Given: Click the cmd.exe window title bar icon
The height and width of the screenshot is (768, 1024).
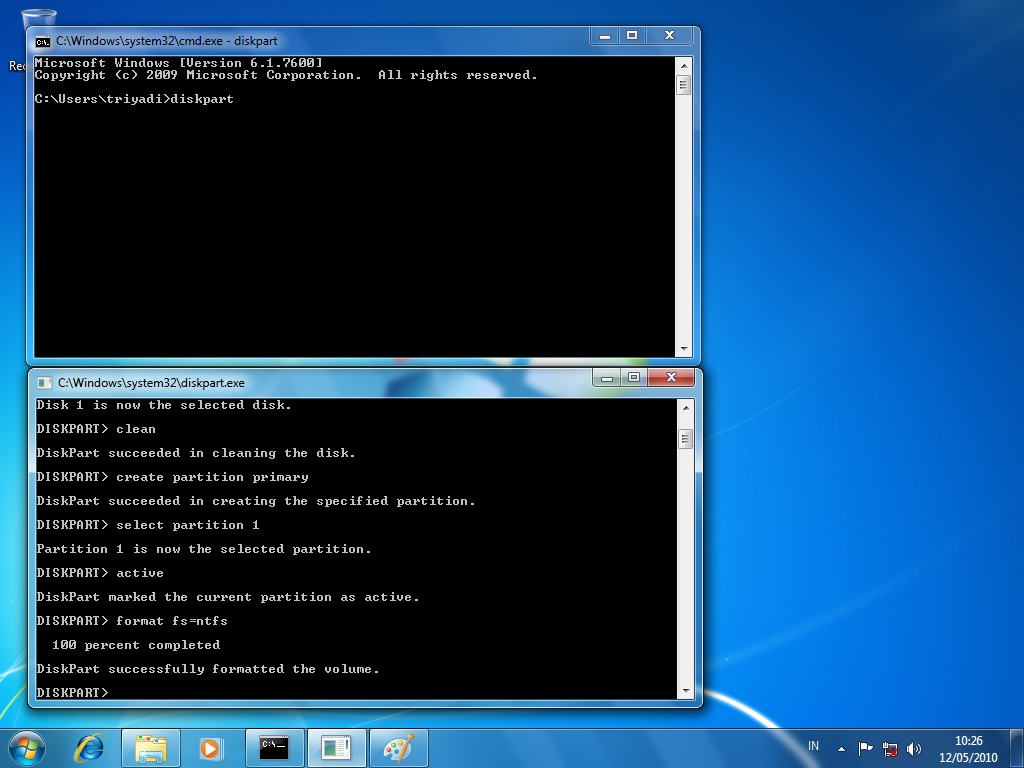Looking at the screenshot, I should (43, 42).
